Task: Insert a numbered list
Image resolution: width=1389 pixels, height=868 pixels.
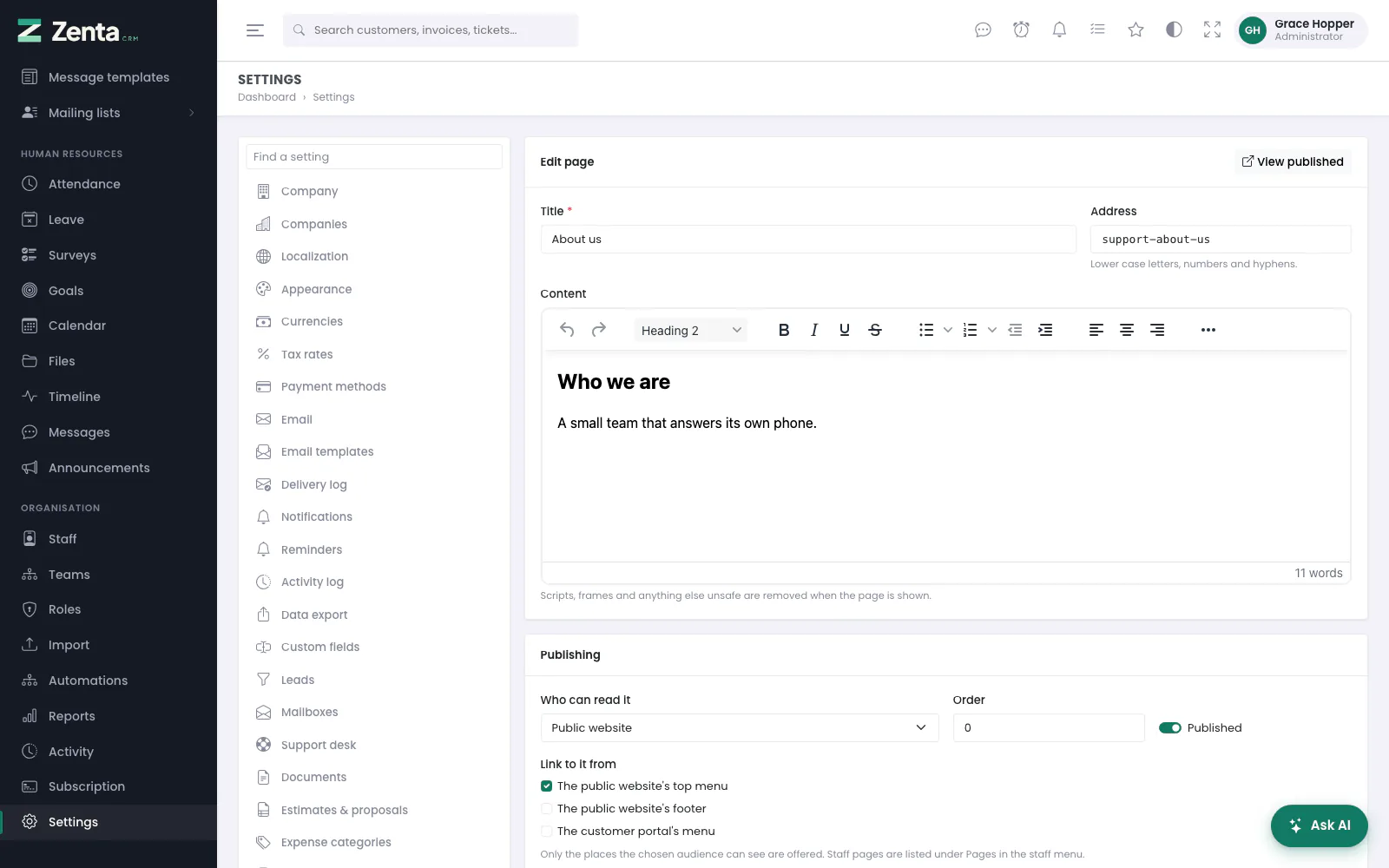Action: [971, 330]
